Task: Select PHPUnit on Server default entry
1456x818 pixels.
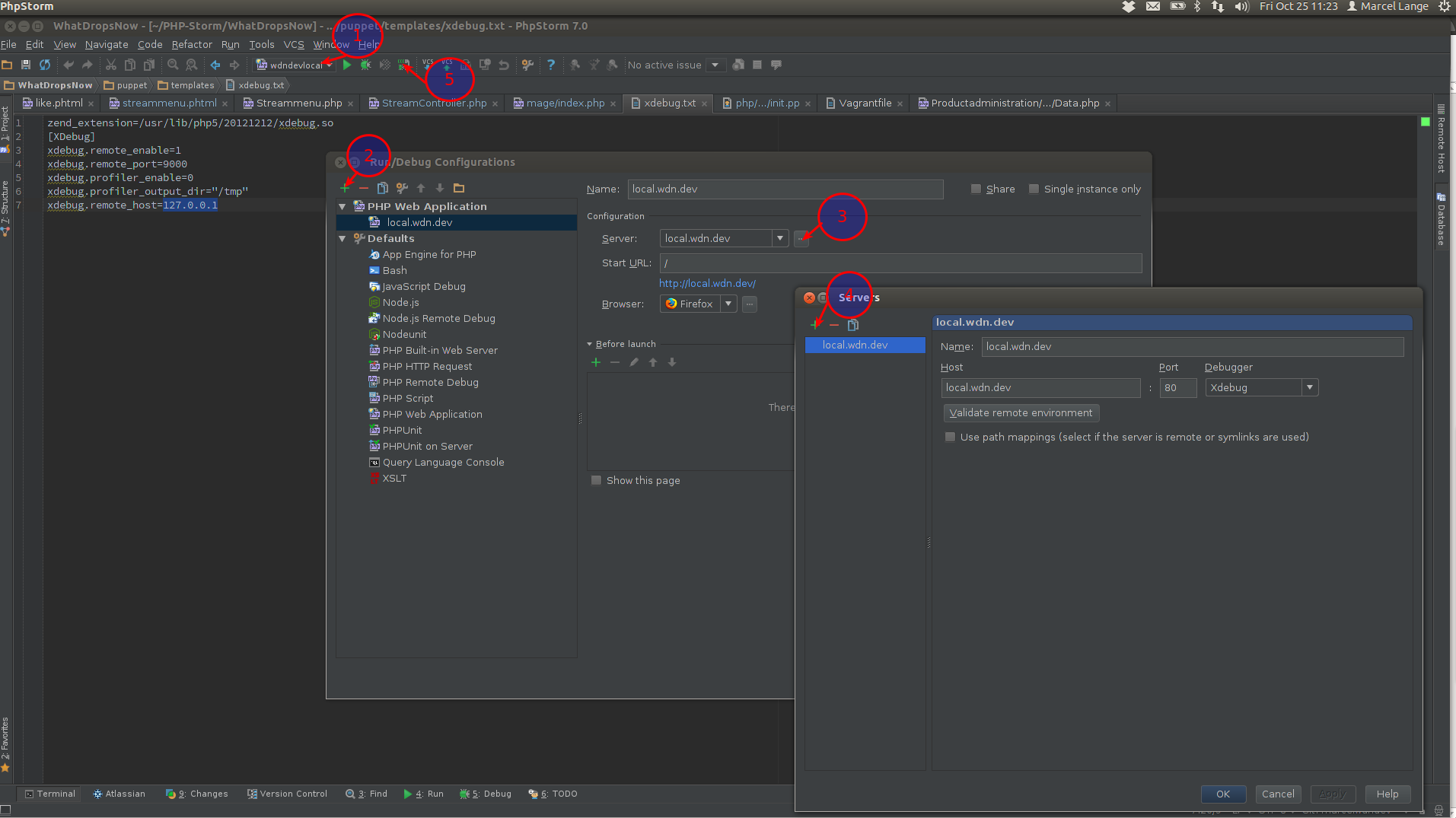Action: (427, 446)
